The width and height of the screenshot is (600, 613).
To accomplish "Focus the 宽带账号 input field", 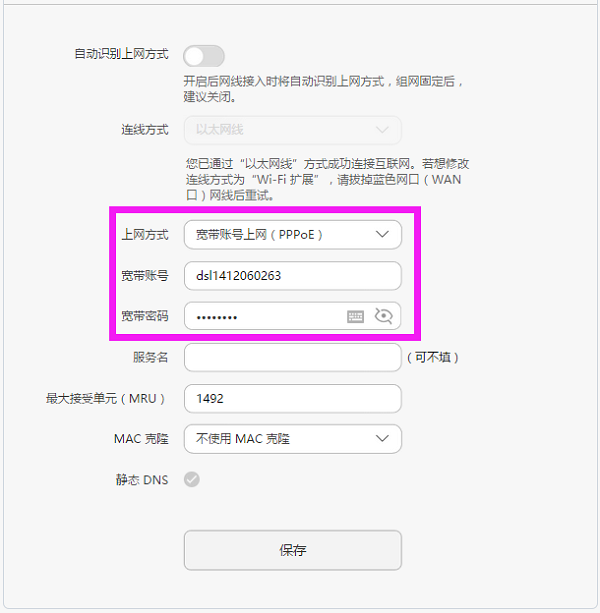I will (292, 276).
